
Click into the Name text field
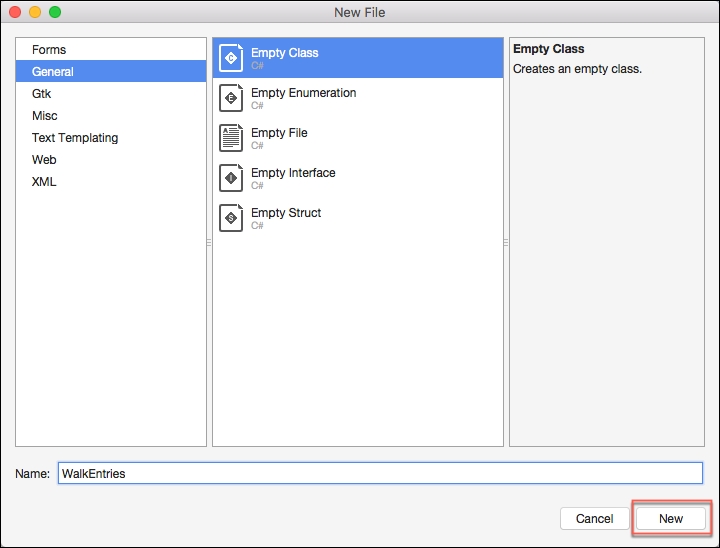pyautogui.click(x=380, y=473)
